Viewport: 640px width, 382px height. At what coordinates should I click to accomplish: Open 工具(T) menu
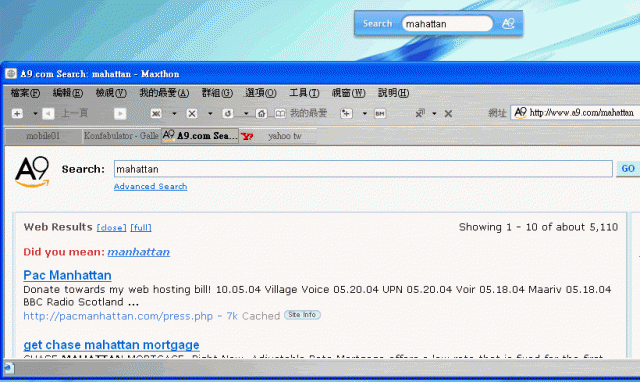coord(304,93)
